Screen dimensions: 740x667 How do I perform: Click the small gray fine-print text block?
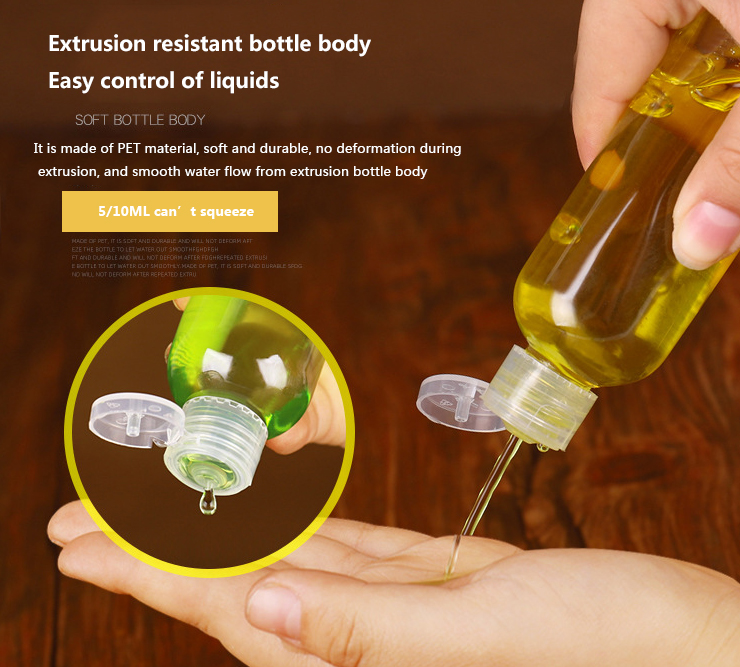(187, 257)
